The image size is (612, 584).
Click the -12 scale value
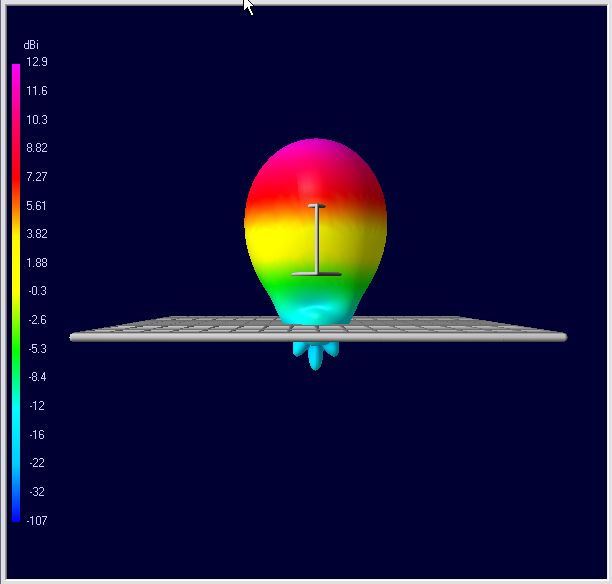coord(37,406)
